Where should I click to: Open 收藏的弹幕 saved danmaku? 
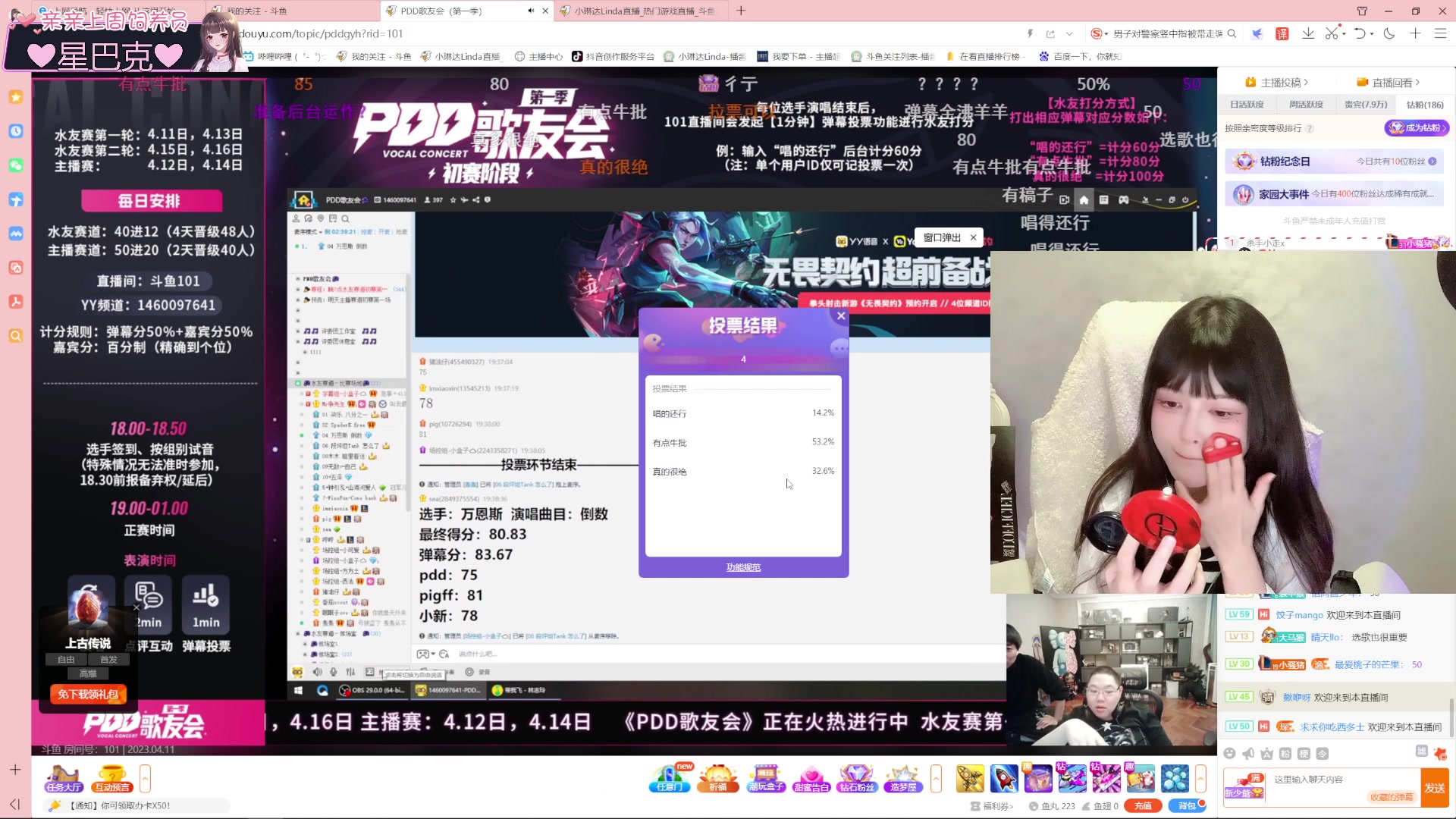coord(1392,797)
